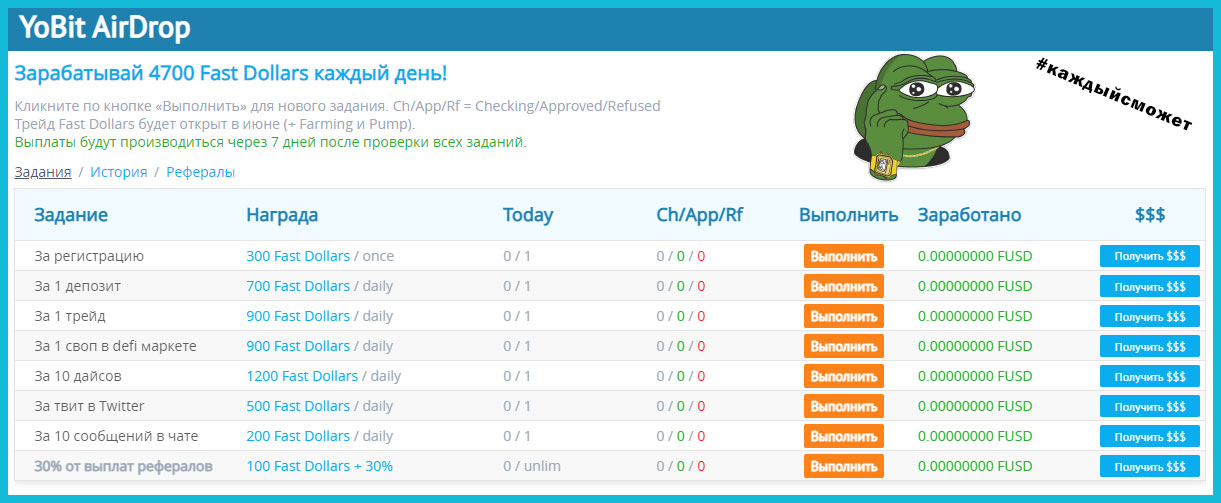Click 0.00000000 FUSD in За регистрацию row
This screenshot has width=1221, height=503.
pyautogui.click(x=975, y=256)
